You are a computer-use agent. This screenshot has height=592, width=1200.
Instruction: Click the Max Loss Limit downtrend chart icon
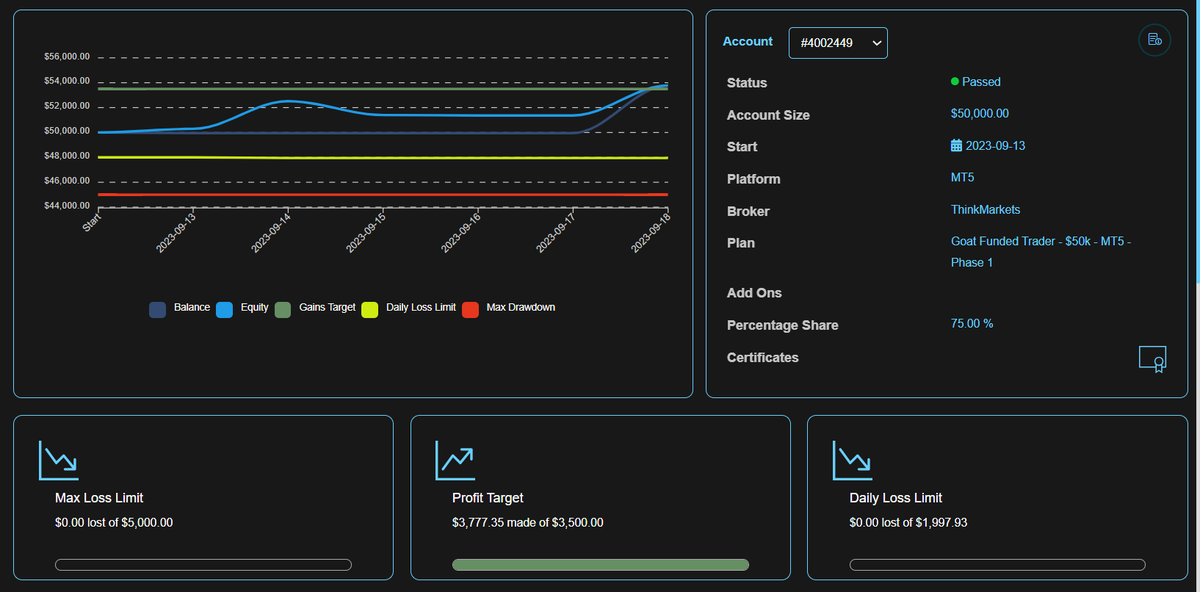[x=58, y=460]
